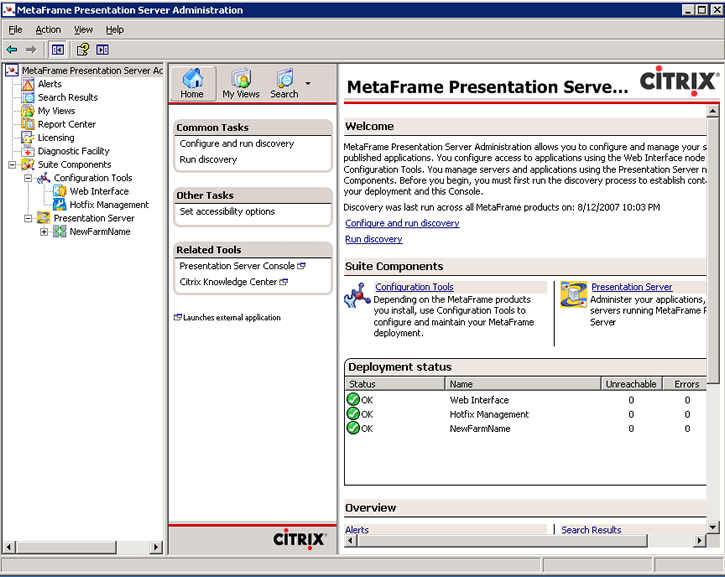Click left arrow of tree pane scrollbar
The image size is (725, 577).
click(x=9, y=547)
